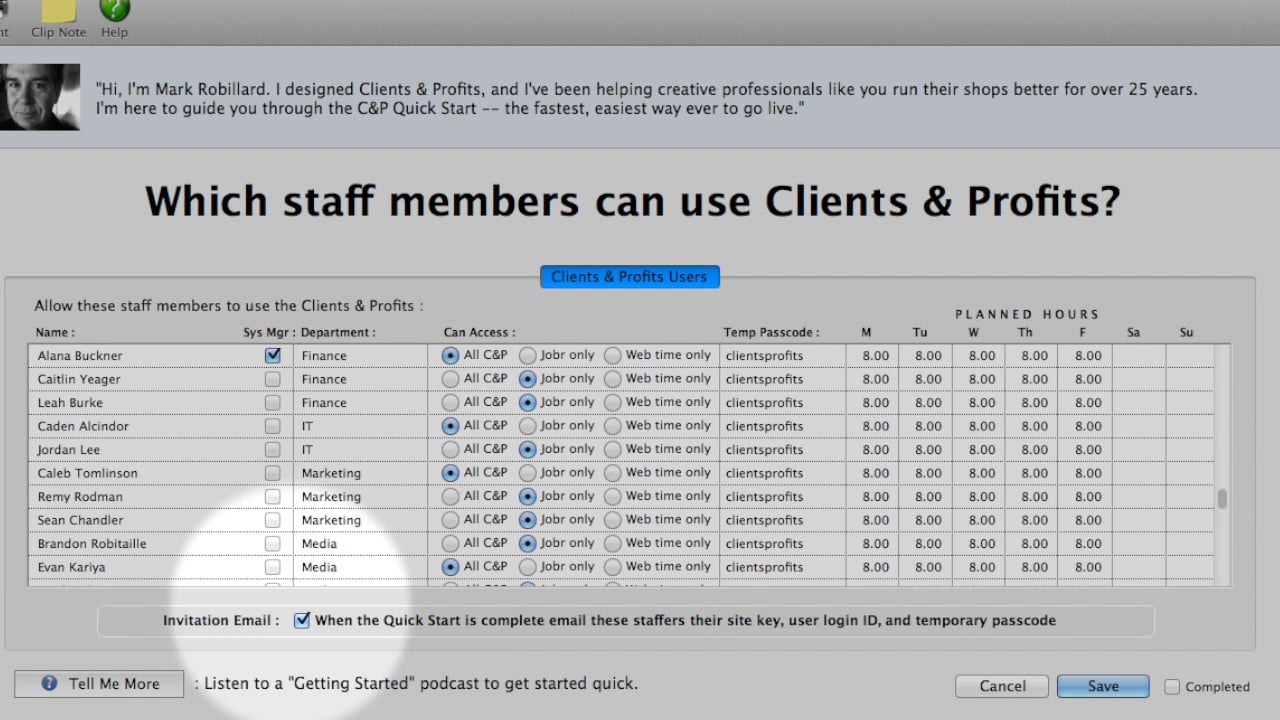Image resolution: width=1280 pixels, height=720 pixels.
Task: Mark the Completed checkbox
Action: pos(1172,687)
